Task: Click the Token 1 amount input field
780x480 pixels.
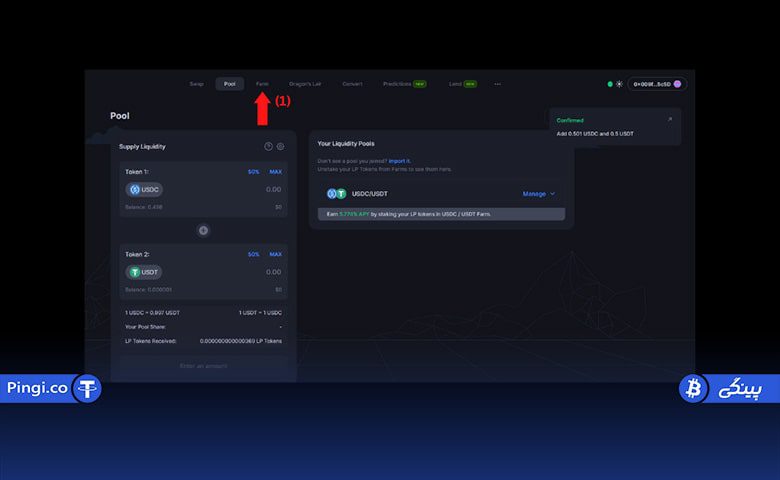Action: coord(273,190)
